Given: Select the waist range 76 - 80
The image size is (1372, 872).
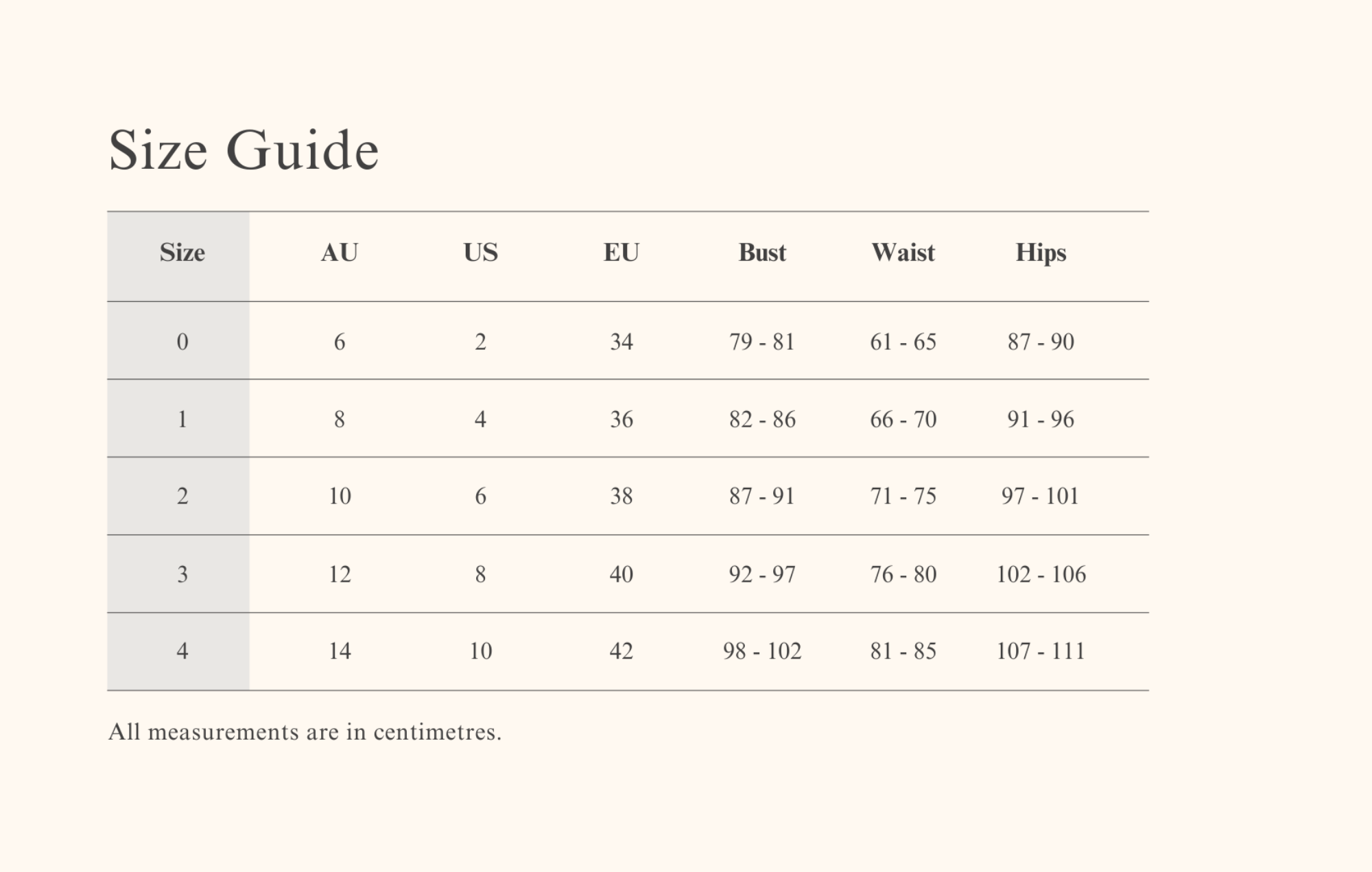Looking at the screenshot, I should tap(903, 574).
